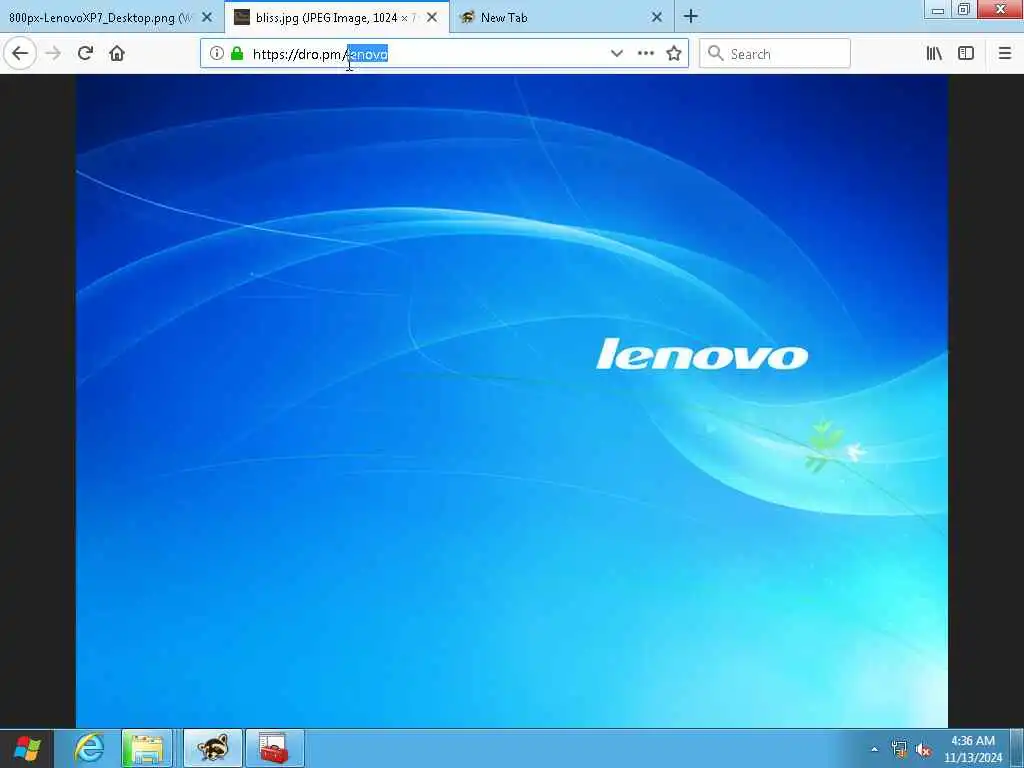Screen dimensions: 1024x768
Task: Minimize the browser window
Action: [938, 10]
